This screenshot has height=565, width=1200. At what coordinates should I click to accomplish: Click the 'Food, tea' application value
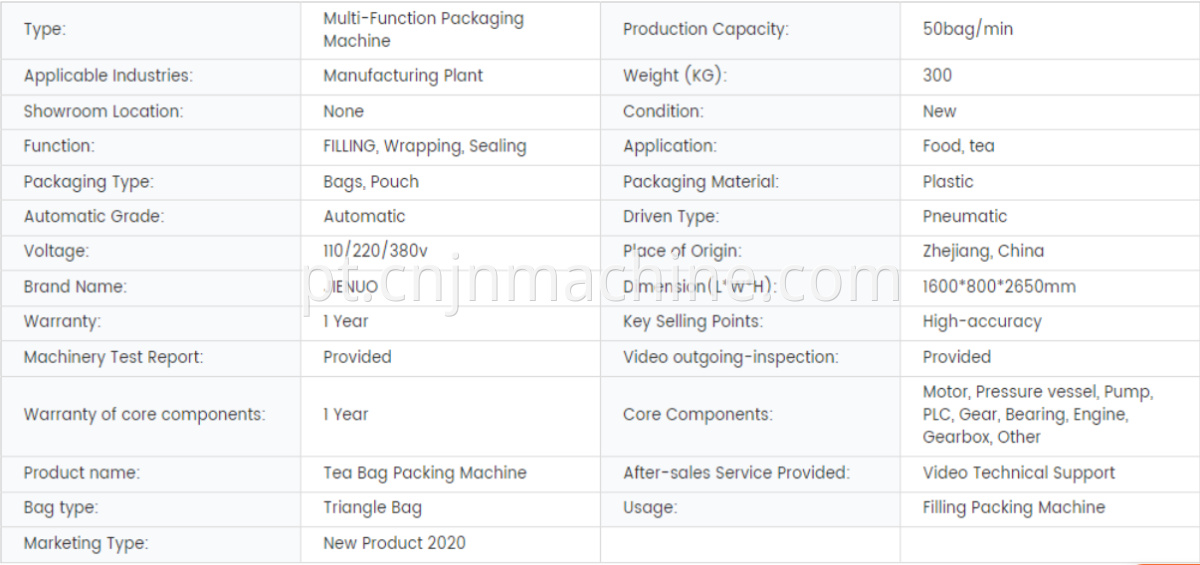click(x=958, y=147)
